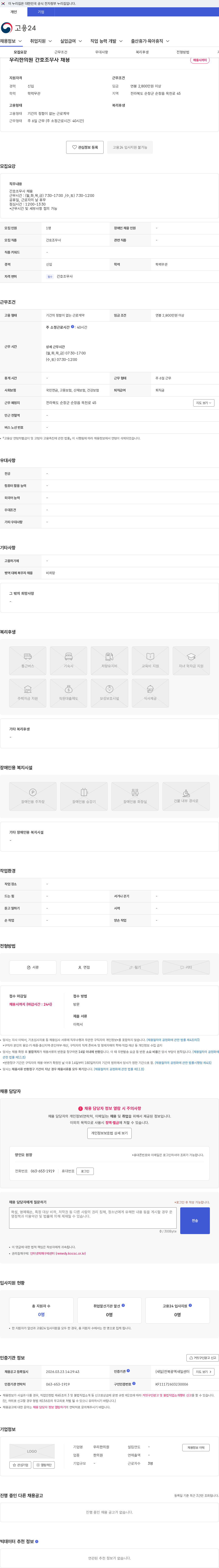Switch to the 기업 tab
The image size is (219, 1568).
coord(41,12)
